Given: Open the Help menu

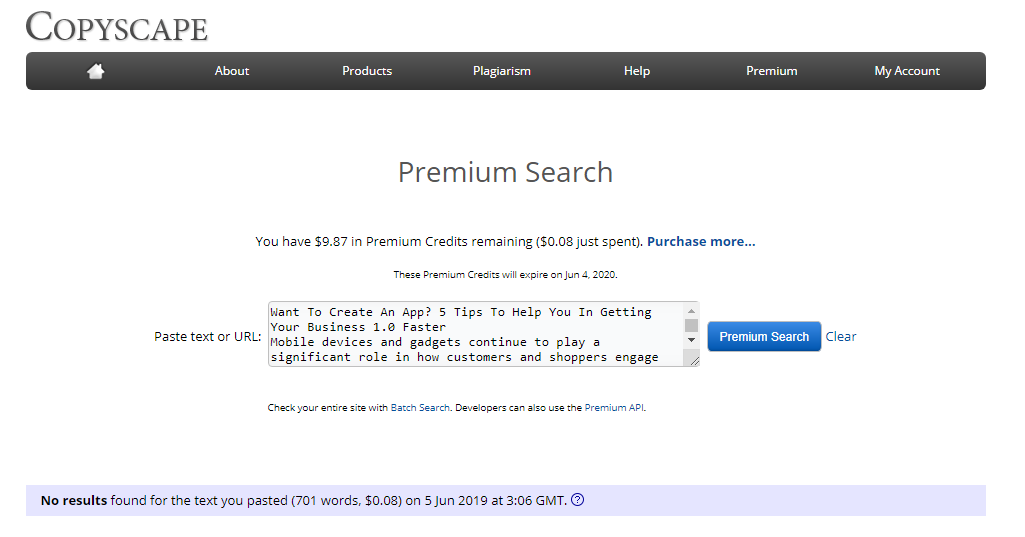Looking at the screenshot, I should click(x=637, y=71).
